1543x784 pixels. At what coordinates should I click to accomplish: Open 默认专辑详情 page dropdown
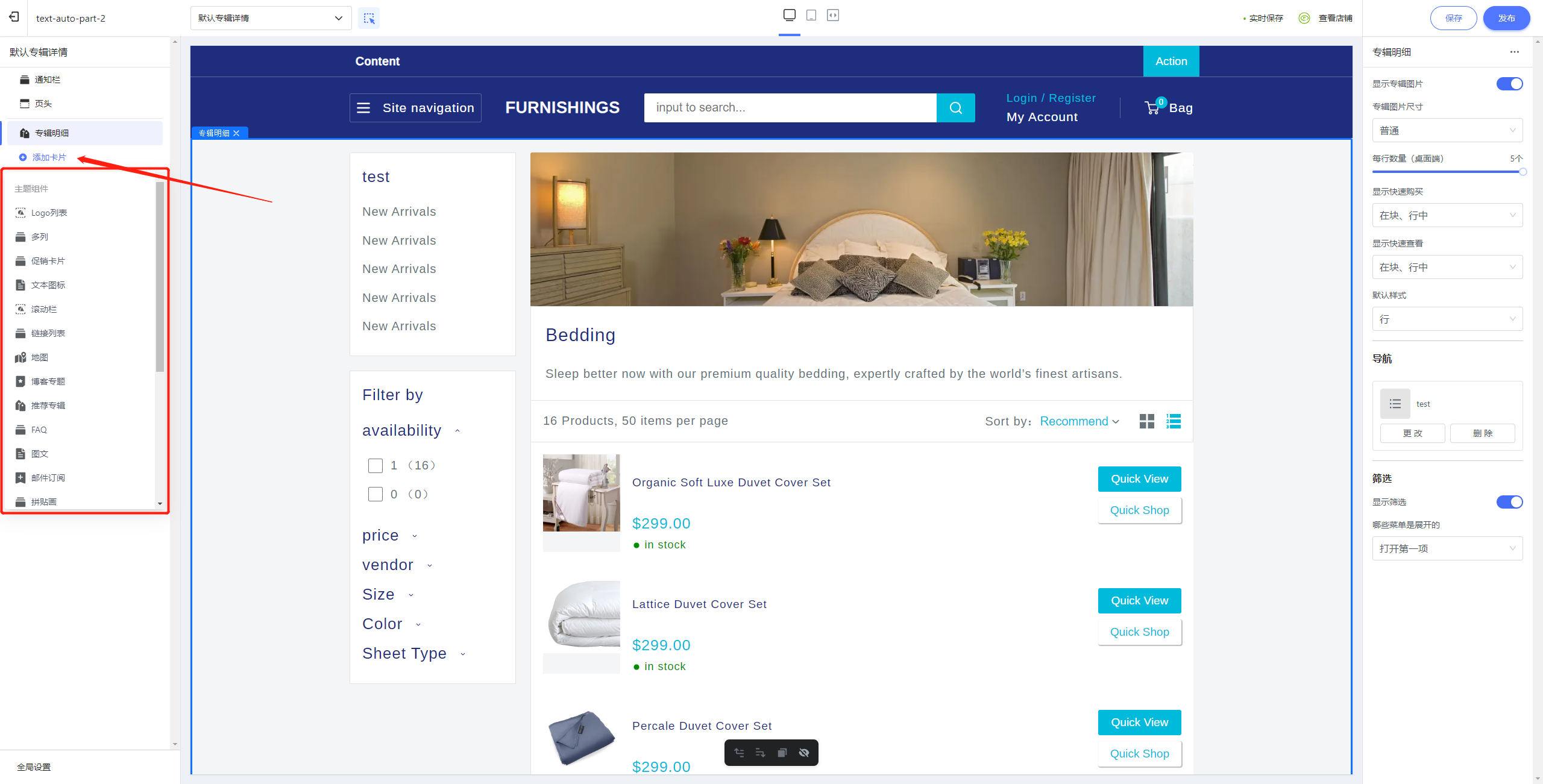pos(271,18)
